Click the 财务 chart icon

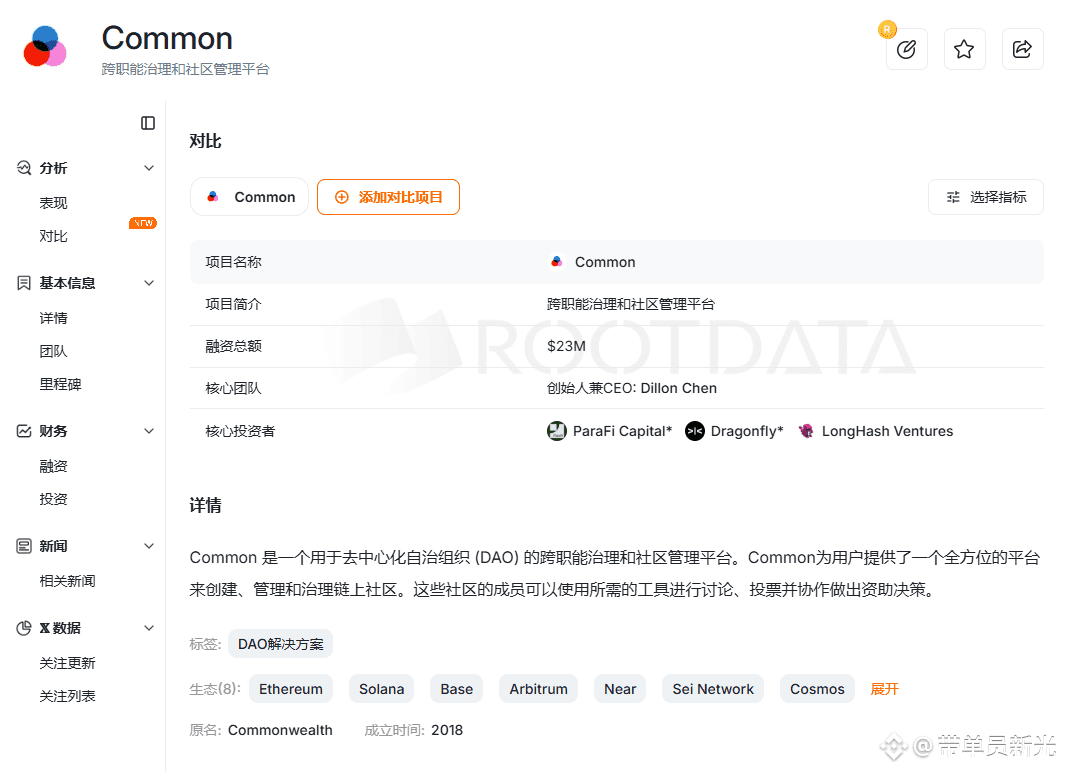pyautogui.click(x=24, y=431)
